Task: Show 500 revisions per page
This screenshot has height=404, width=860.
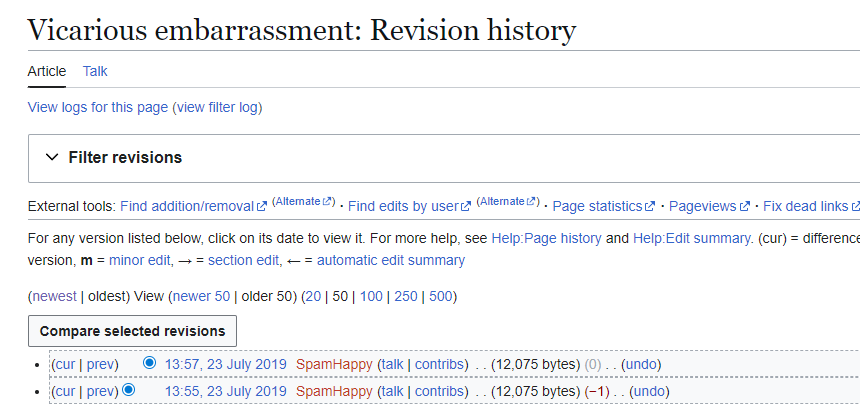Action: (440, 297)
